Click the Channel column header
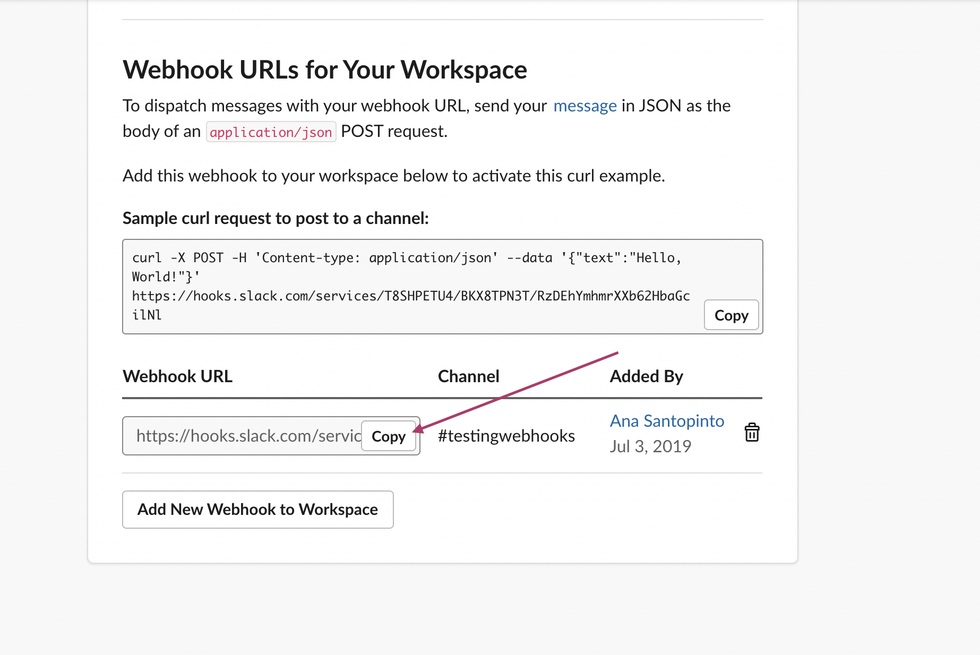The height and width of the screenshot is (655, 980). coord(468,376)
